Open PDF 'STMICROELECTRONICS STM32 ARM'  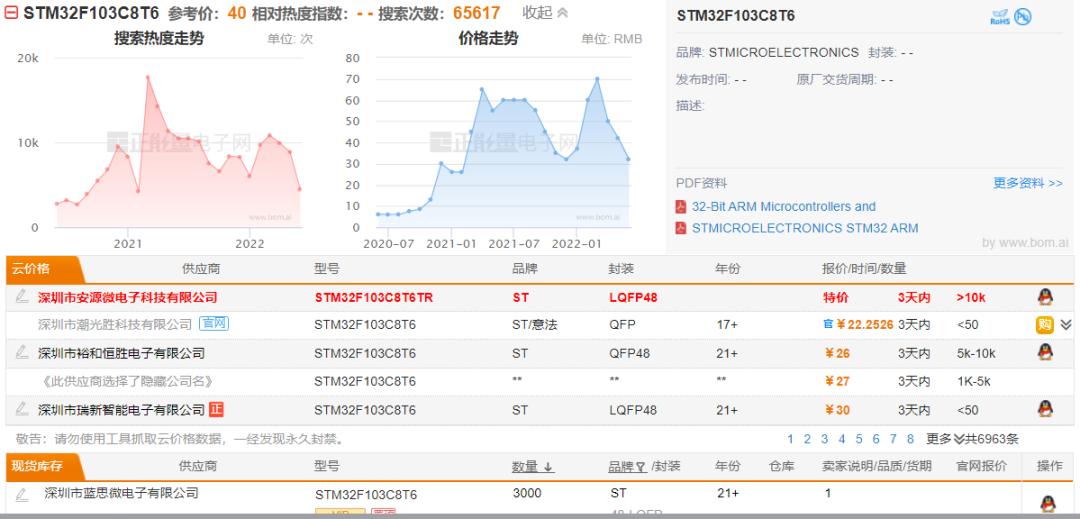pyautogui.click(x=804, y=228)
